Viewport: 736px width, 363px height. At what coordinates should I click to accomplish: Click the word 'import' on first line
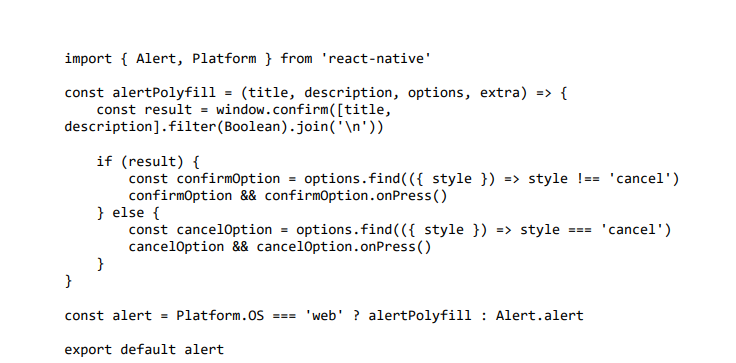[x=88, y=59]
